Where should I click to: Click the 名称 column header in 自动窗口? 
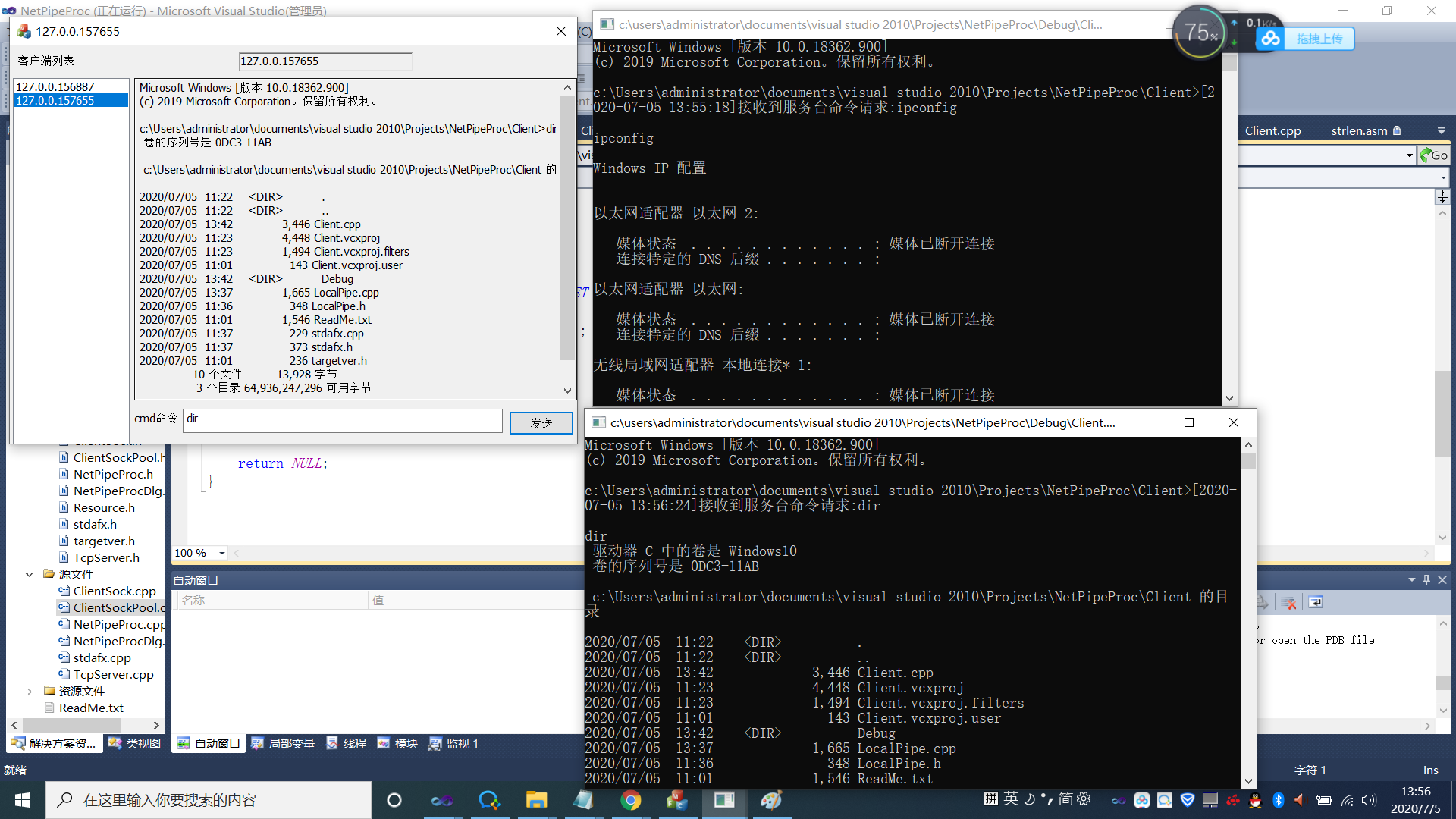click(273, 600)
